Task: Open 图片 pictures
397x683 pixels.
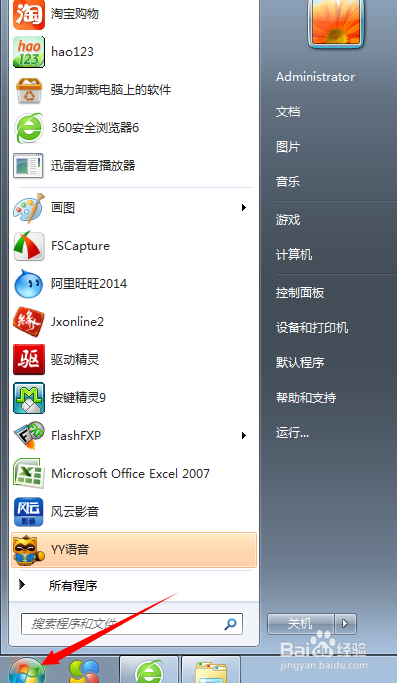Action: [x=288, y=147]
